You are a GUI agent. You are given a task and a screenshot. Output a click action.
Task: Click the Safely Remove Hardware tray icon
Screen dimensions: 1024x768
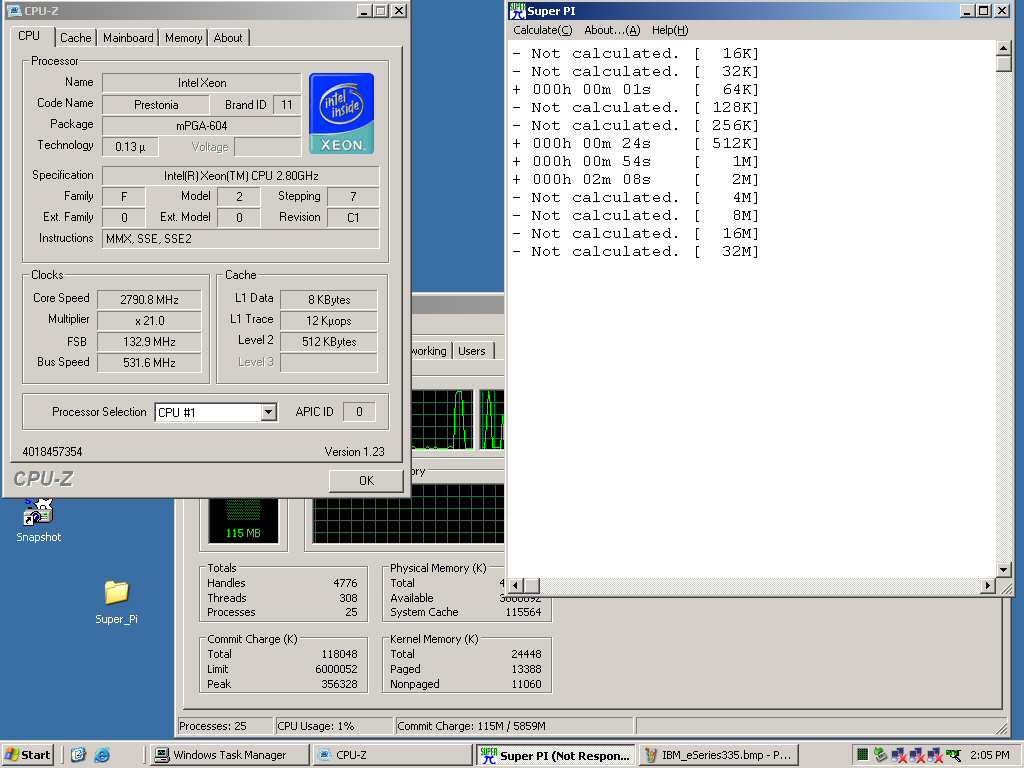(x=880, y=755)
